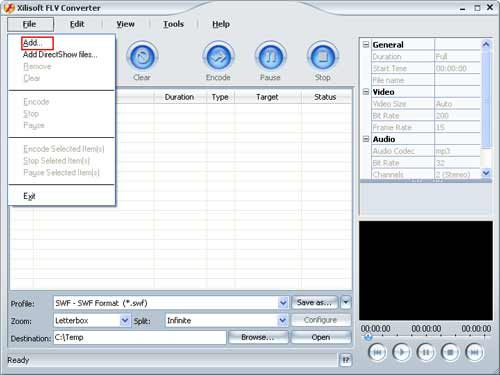500x375 pixels.
Task: Click the preview seek slider handle
Action: pos(368,337)
